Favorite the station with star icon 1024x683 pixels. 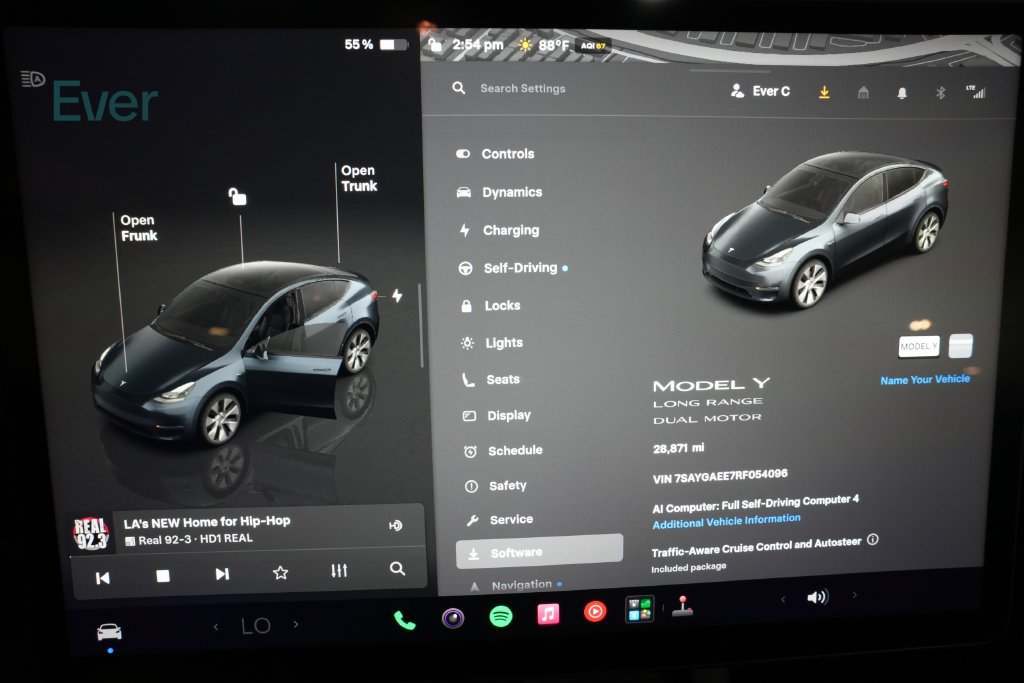[x=280, y=573]
